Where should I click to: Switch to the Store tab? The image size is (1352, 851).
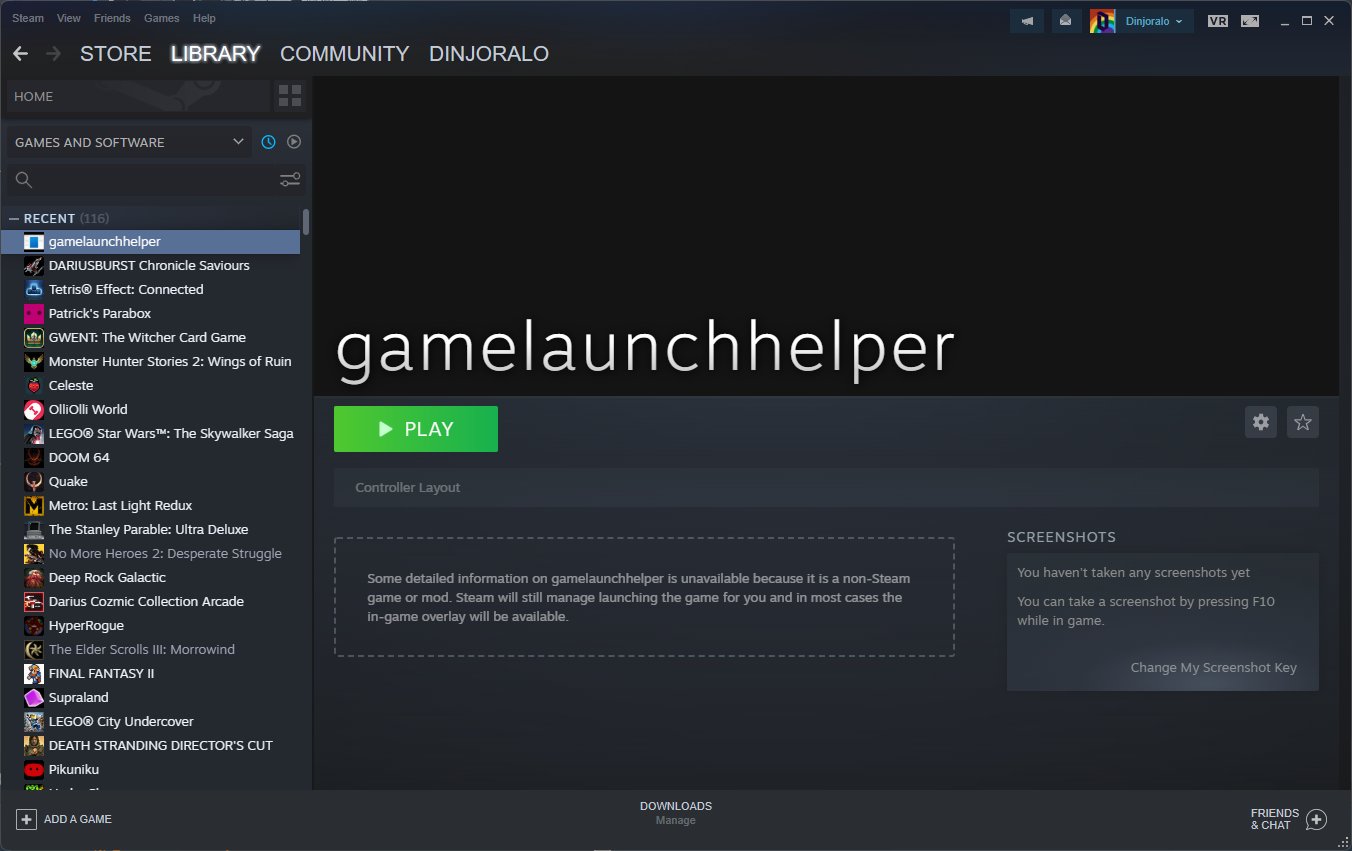click(116, 54)
